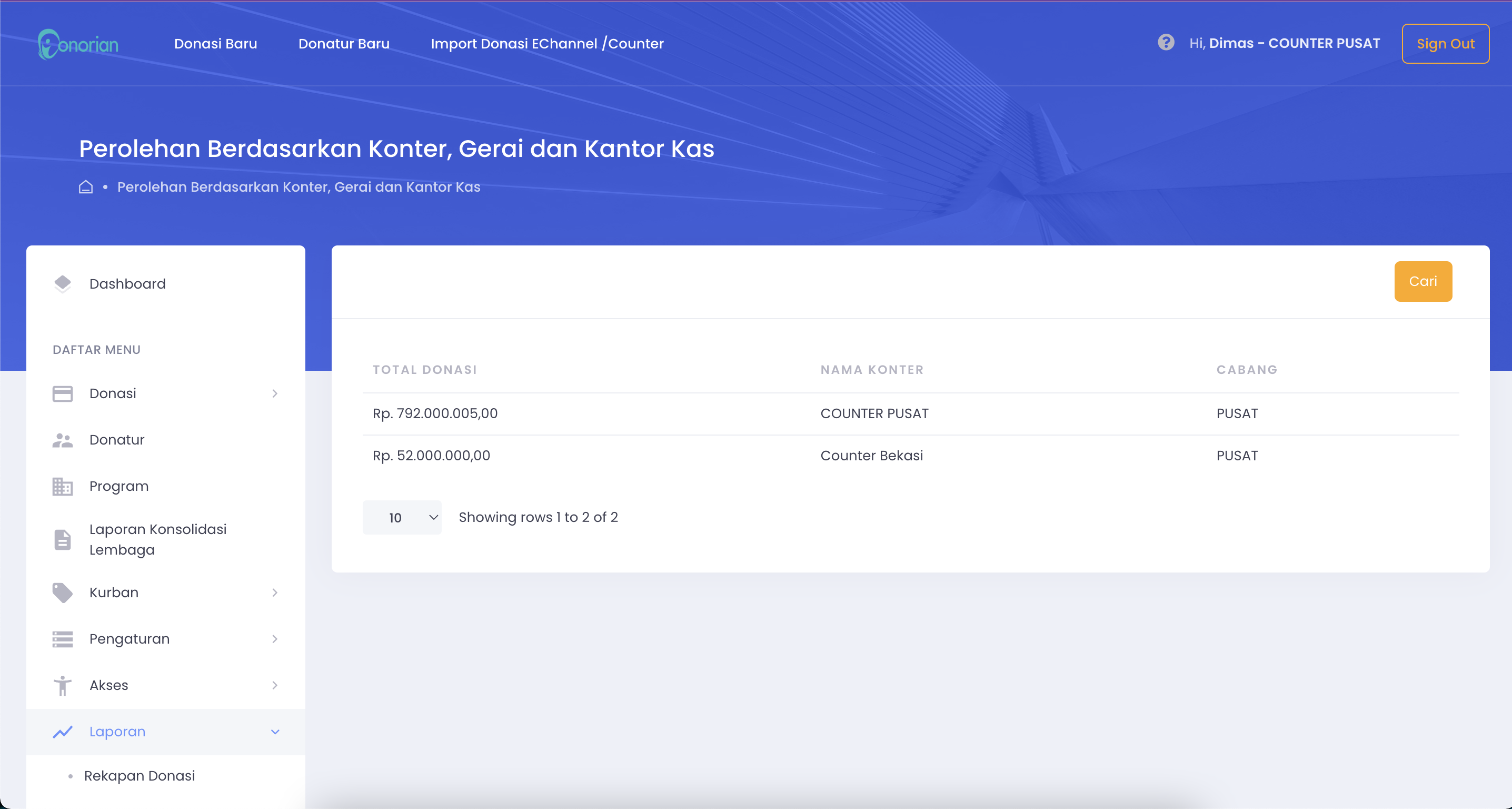Open the help question mark icon
Screen dimensions: 1512x809
[x=1166, y=42]
